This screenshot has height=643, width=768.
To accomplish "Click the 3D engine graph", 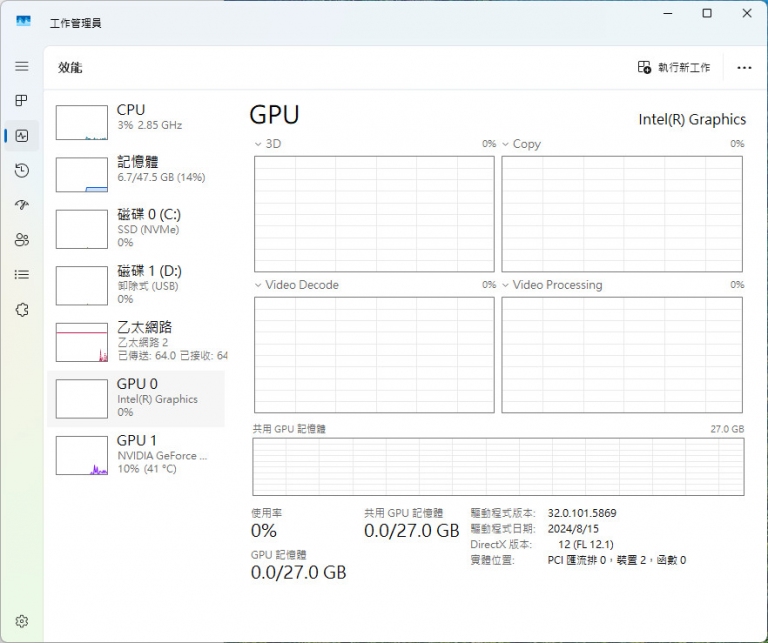I will click(x=374, y=214).
